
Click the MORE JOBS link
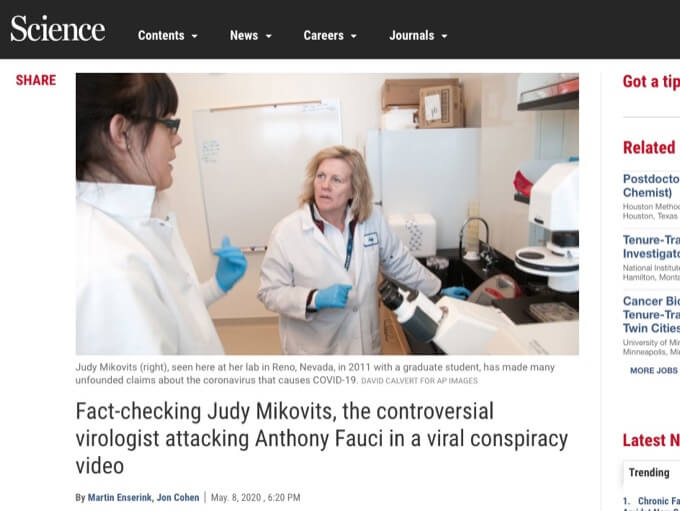[x=654, y=371]
